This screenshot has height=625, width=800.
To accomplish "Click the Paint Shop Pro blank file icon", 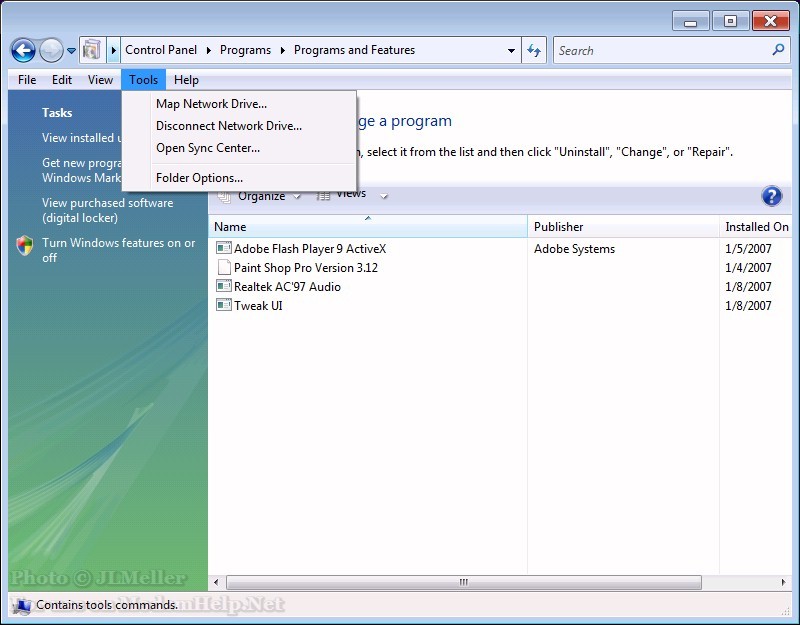I will [223, 267].
